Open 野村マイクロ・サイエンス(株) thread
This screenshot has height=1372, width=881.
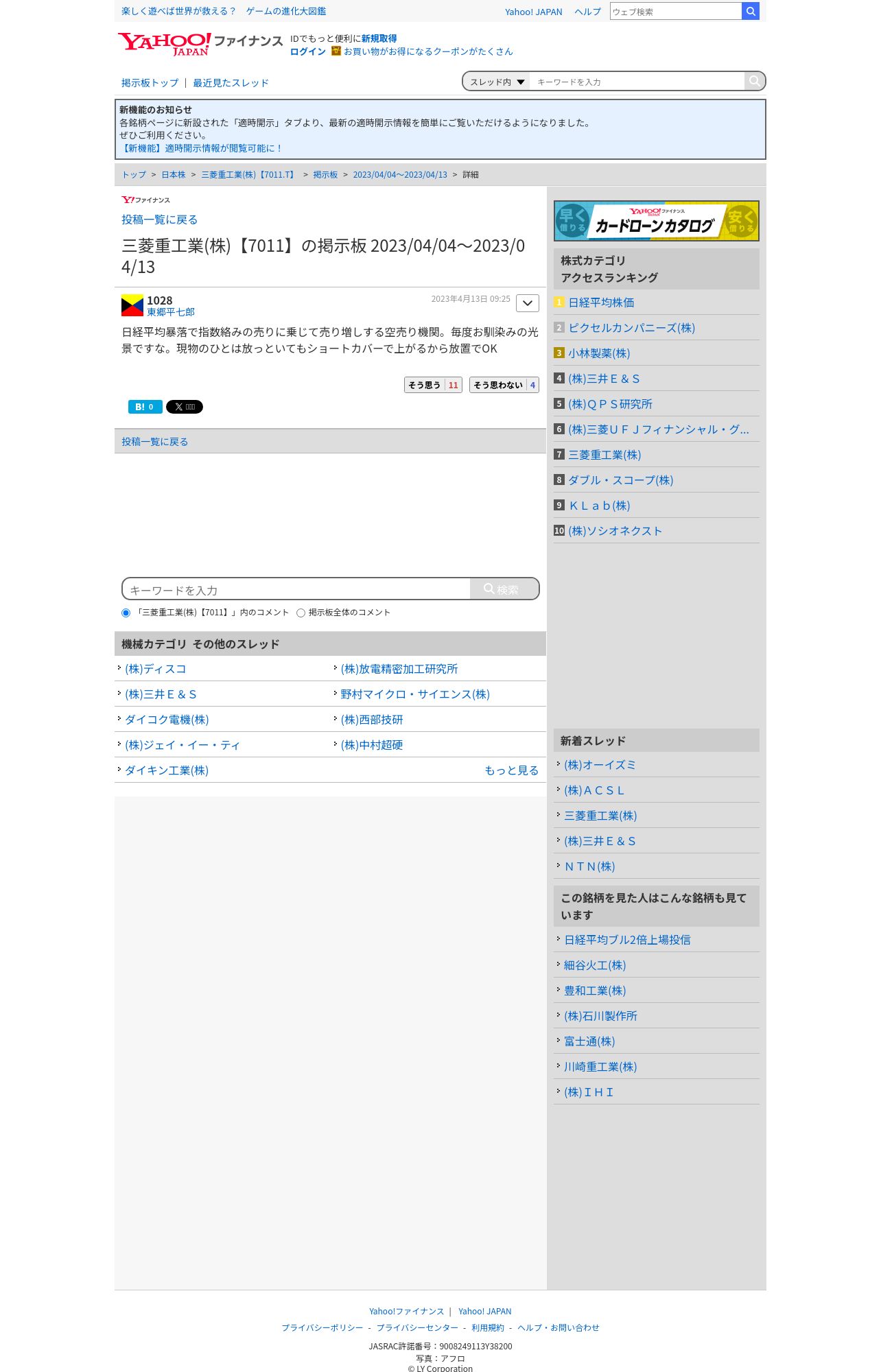click(414, 694)
